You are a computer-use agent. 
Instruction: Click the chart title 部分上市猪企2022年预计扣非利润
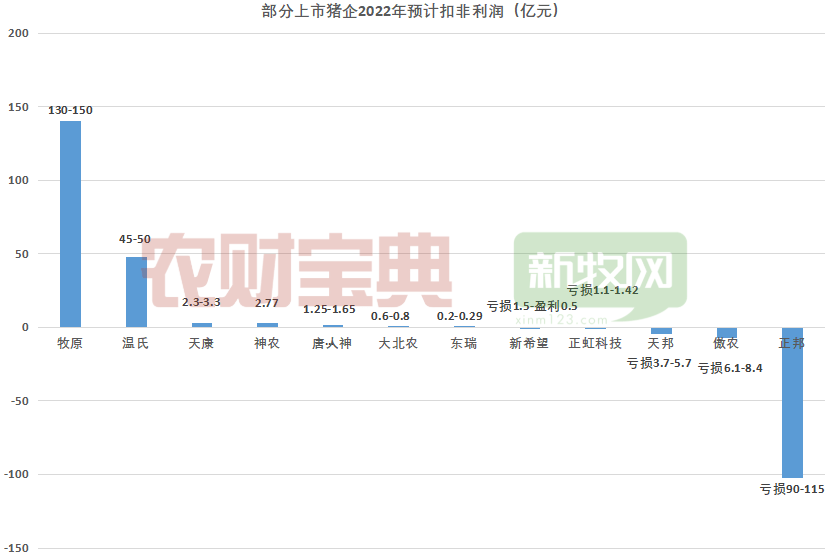pos(410,11)
